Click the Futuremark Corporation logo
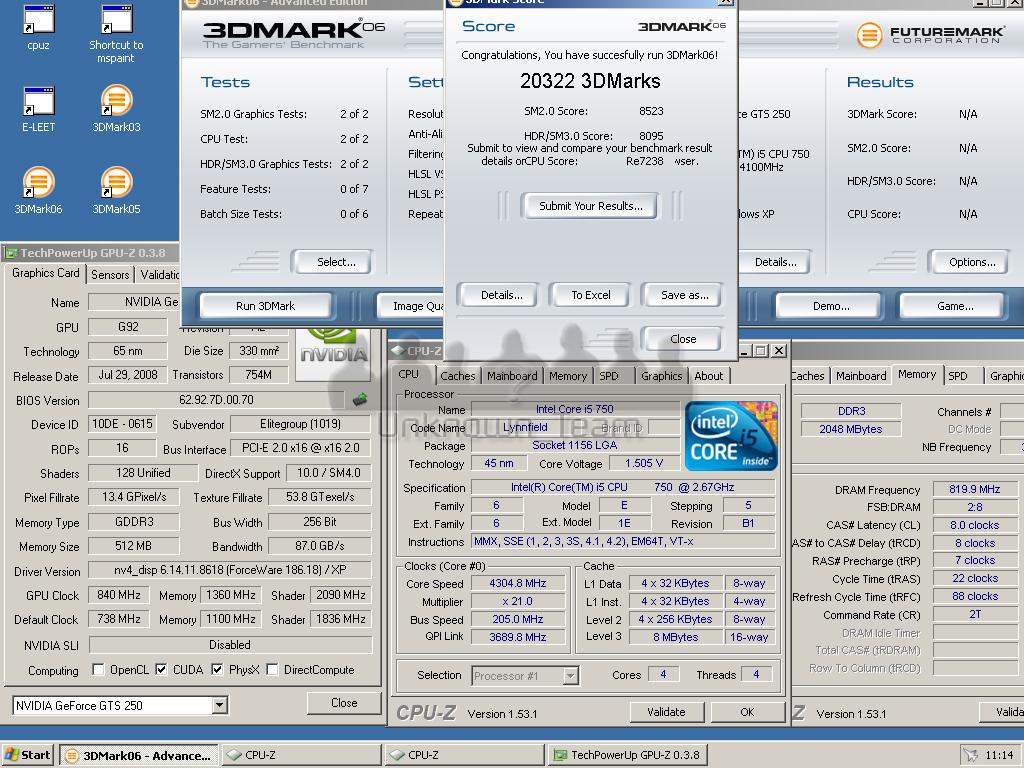This screenshot has width=1024, height=768. click(929, 34)
